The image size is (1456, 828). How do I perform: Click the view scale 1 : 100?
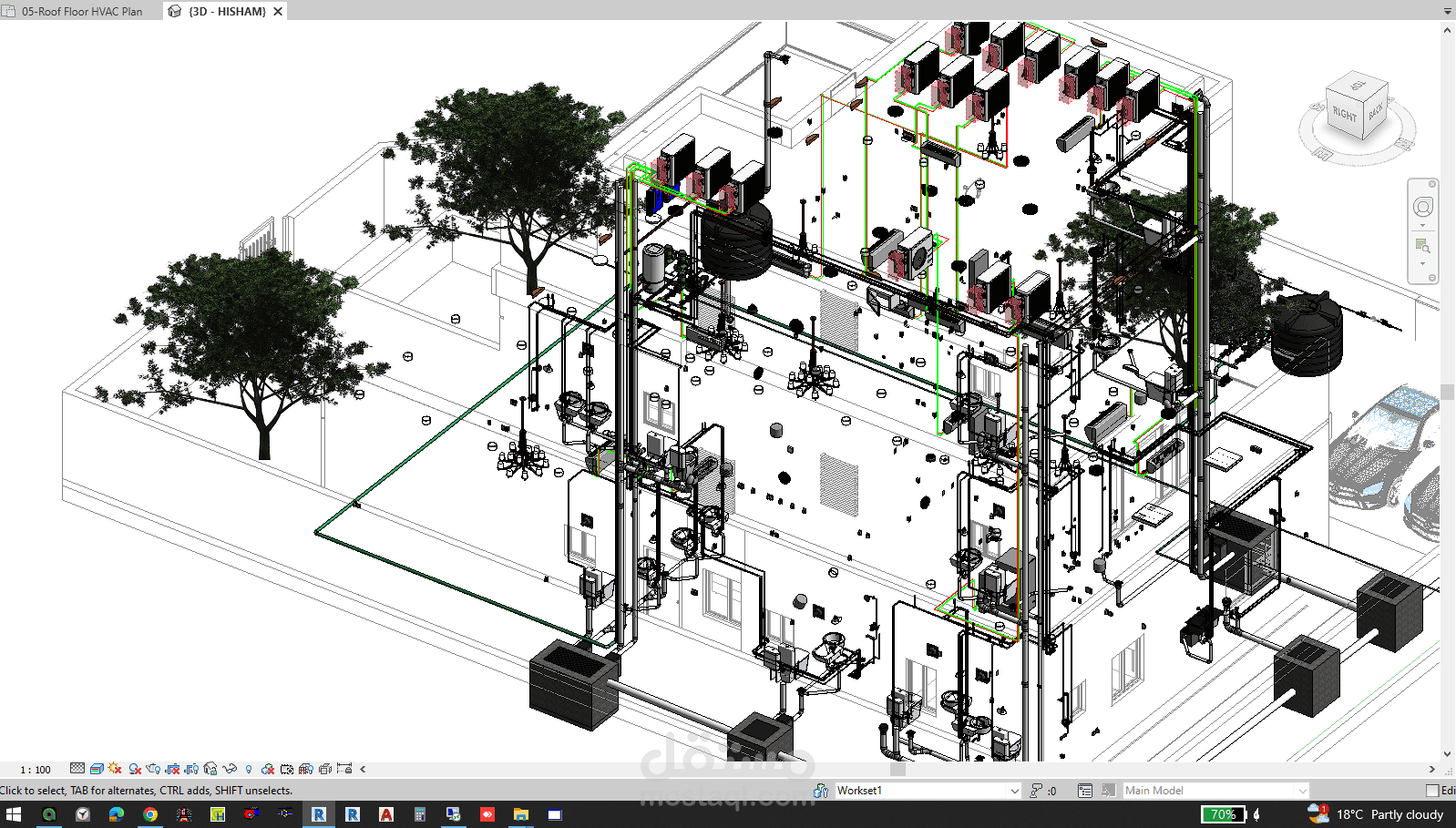[x=36, y=770]
